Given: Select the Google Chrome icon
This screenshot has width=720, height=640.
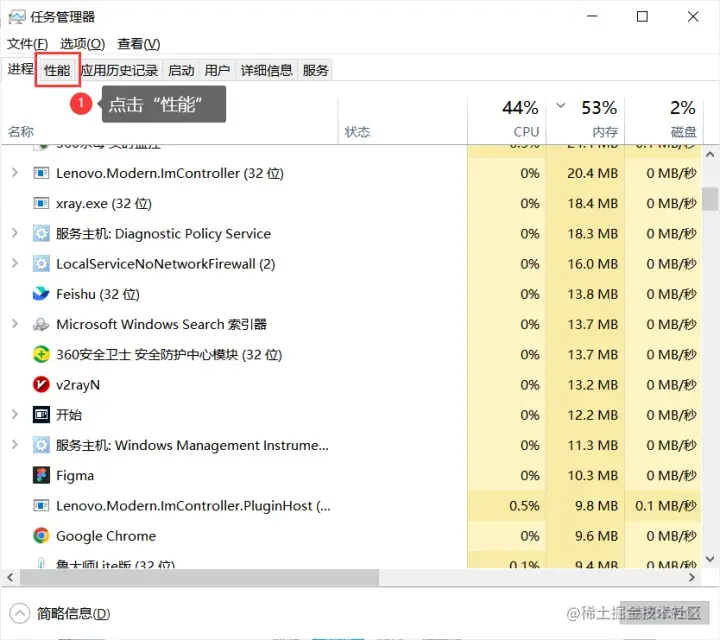Looking at the screenshot, I should click(41, 536).
